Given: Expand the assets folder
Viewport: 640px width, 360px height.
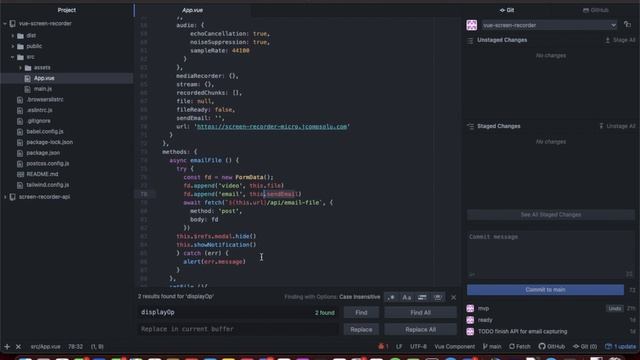Looking at the screenshot, I should pyautogui.click(x=20, y=67).
